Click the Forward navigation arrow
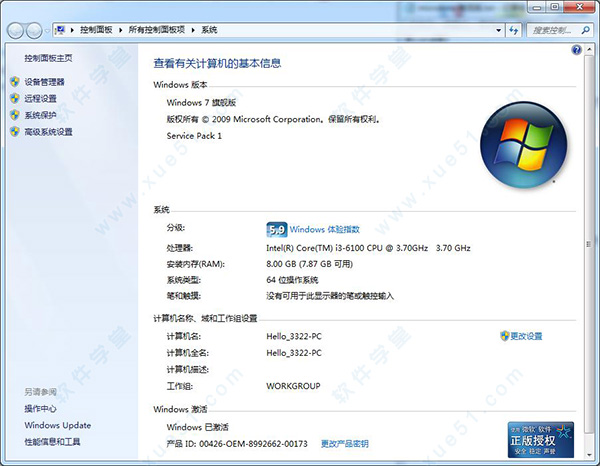The width and height of the screenshot is (600, 466). pos(34,31)
